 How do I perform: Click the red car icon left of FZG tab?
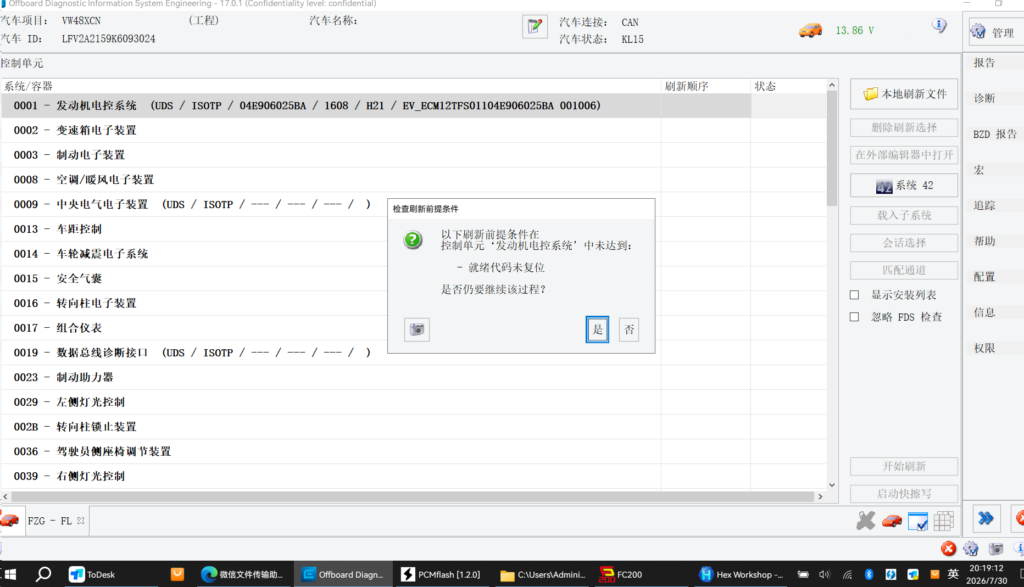(9, 520)
